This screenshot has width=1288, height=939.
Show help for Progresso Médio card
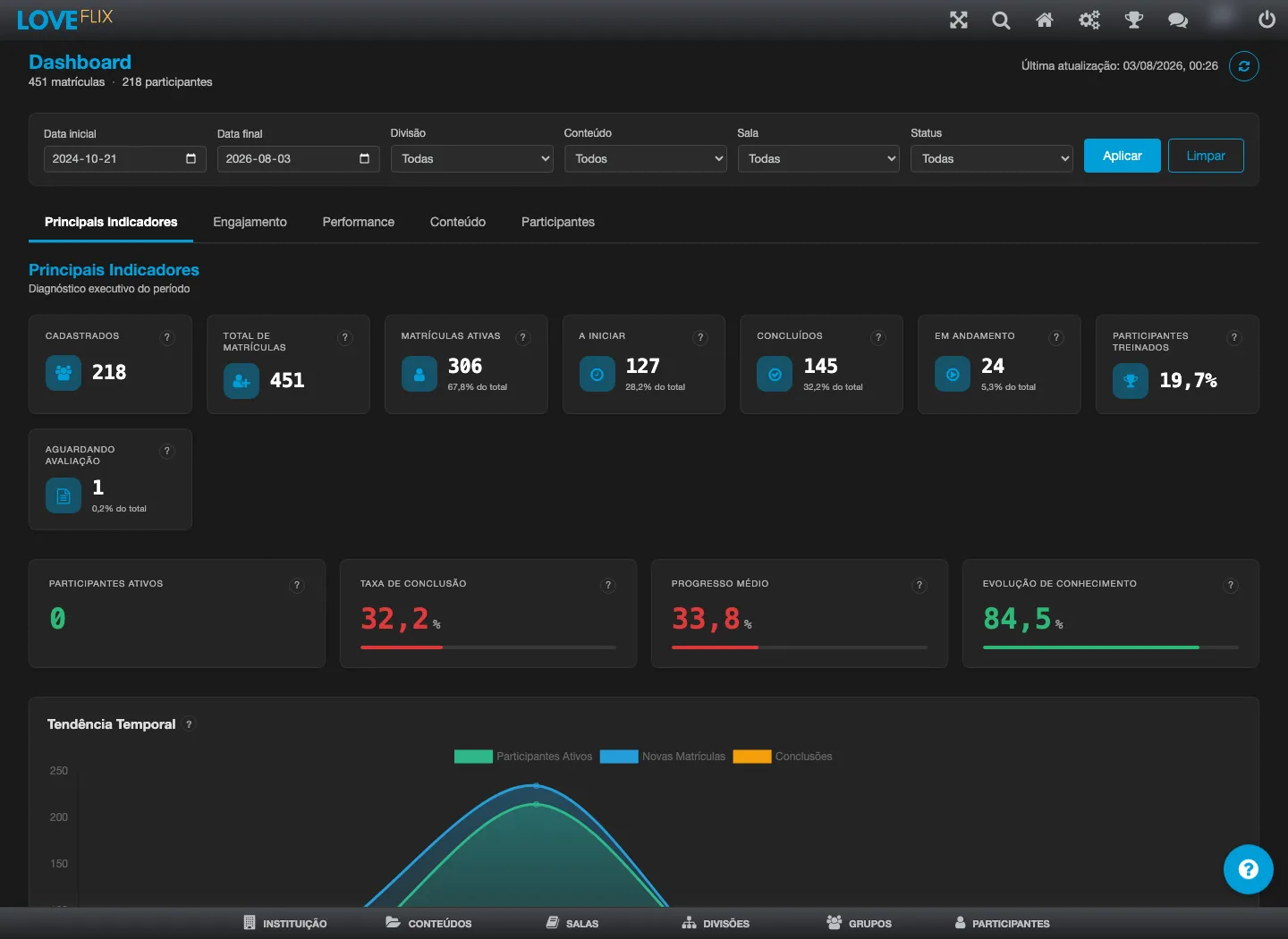point(919,586)
